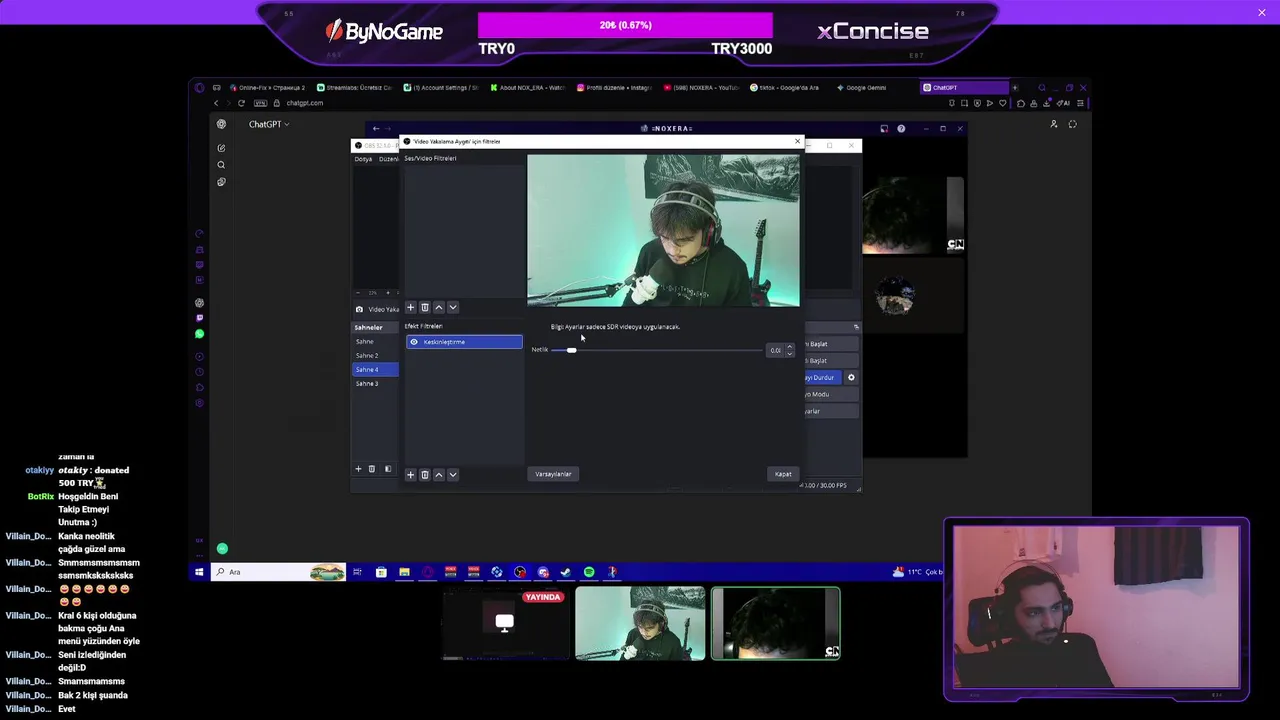The height and width of the screenshot is (720, 1280).
Task: Select the middle guitarist camera thumbnail
Action: tap(640, 624)
